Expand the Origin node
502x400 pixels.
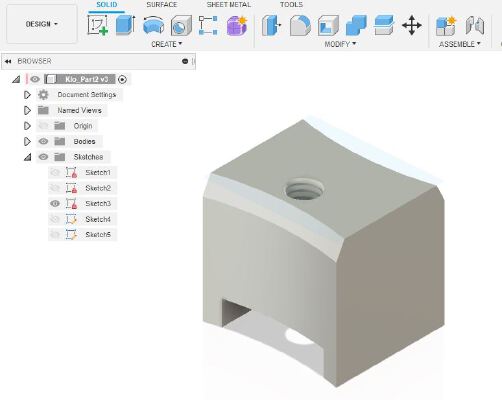click(27, 126)
